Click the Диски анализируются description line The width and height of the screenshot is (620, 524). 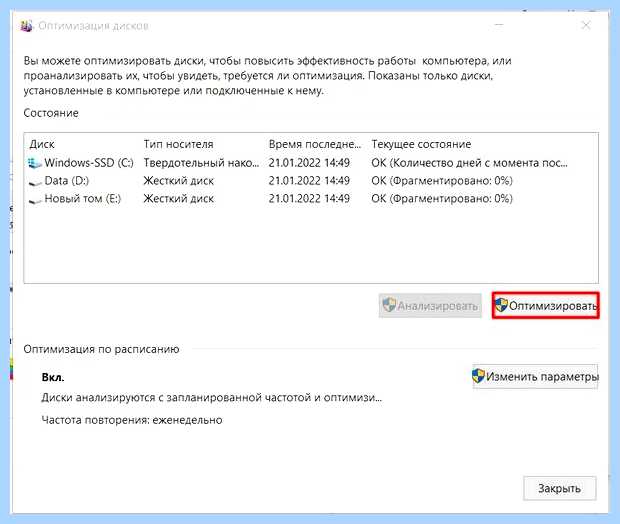point(212,397)
